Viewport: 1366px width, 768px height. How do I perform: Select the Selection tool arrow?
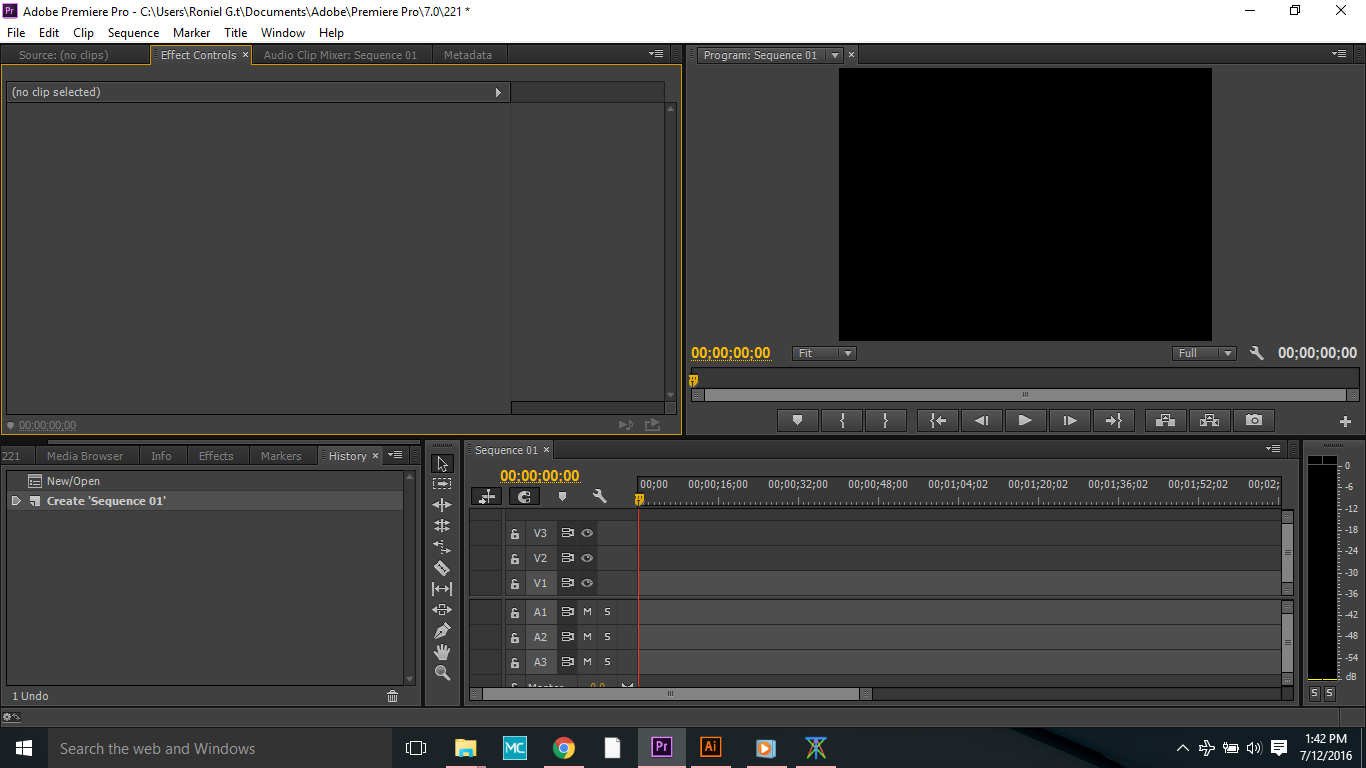(x=442, y=464)
